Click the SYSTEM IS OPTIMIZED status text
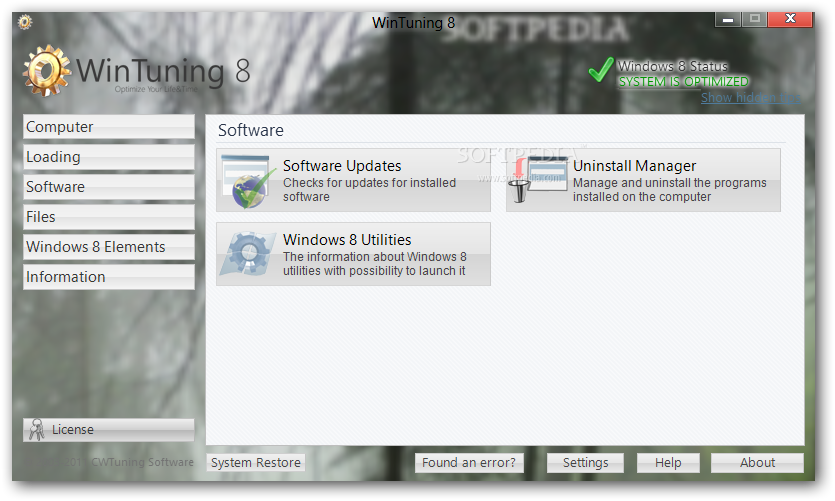The width and height of the screenshot is (835, 501). point(683,81)
